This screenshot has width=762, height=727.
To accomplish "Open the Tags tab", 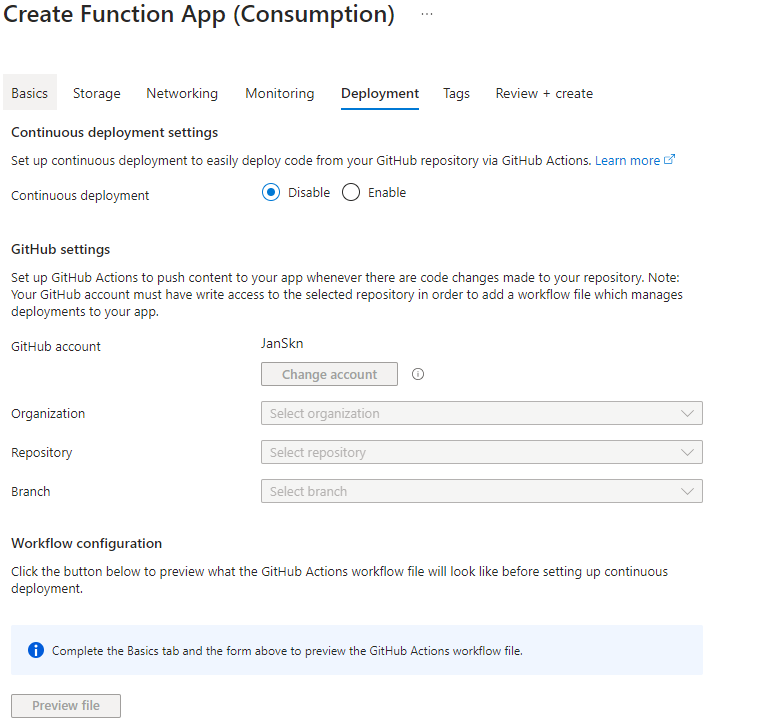I will (x=457, y=93).
